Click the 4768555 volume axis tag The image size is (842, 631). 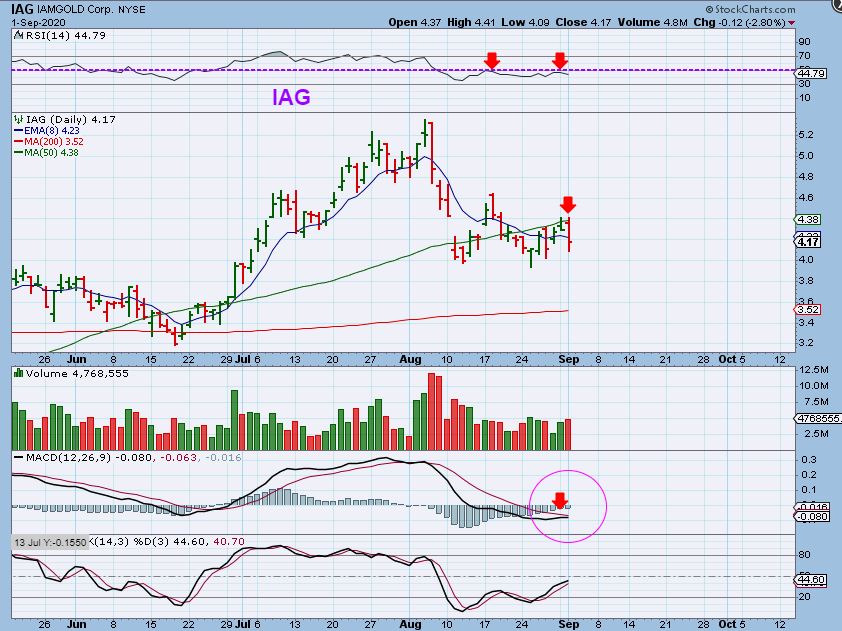pyautogui.click(x=817, y=418)
